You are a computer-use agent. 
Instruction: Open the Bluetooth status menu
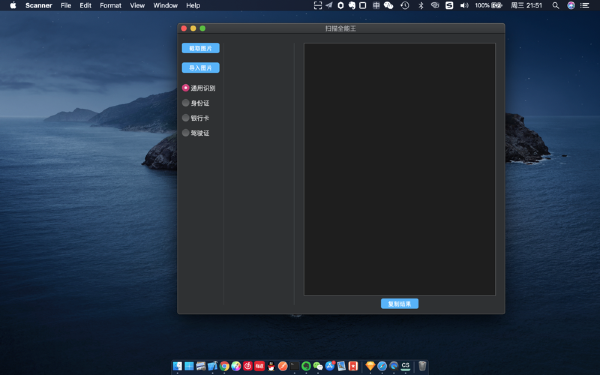(421, 5)
